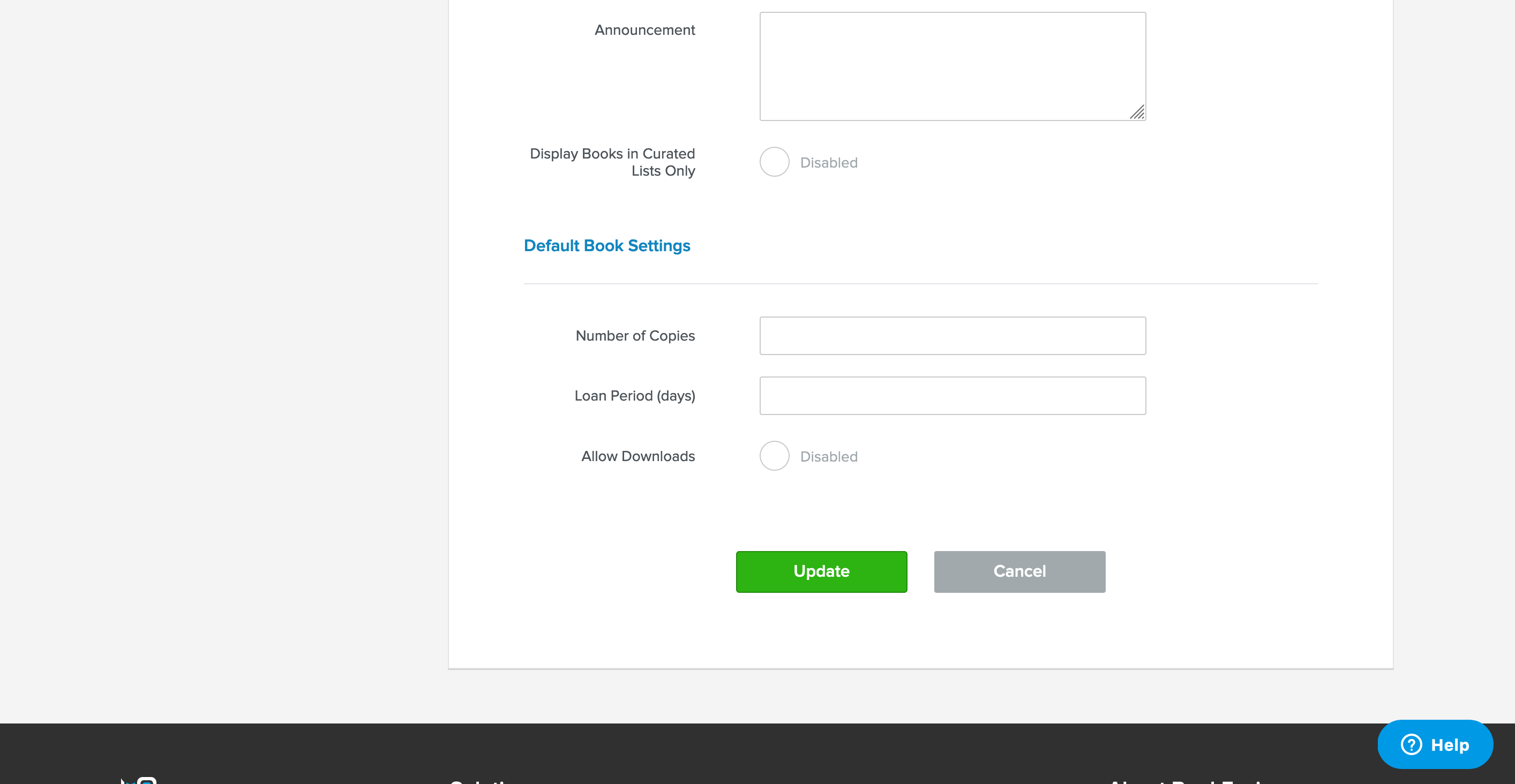Image resolution: width=1515 pixels, height=784 pixels.
Task: Click the Announcement field label
Action: pos(644,30)
